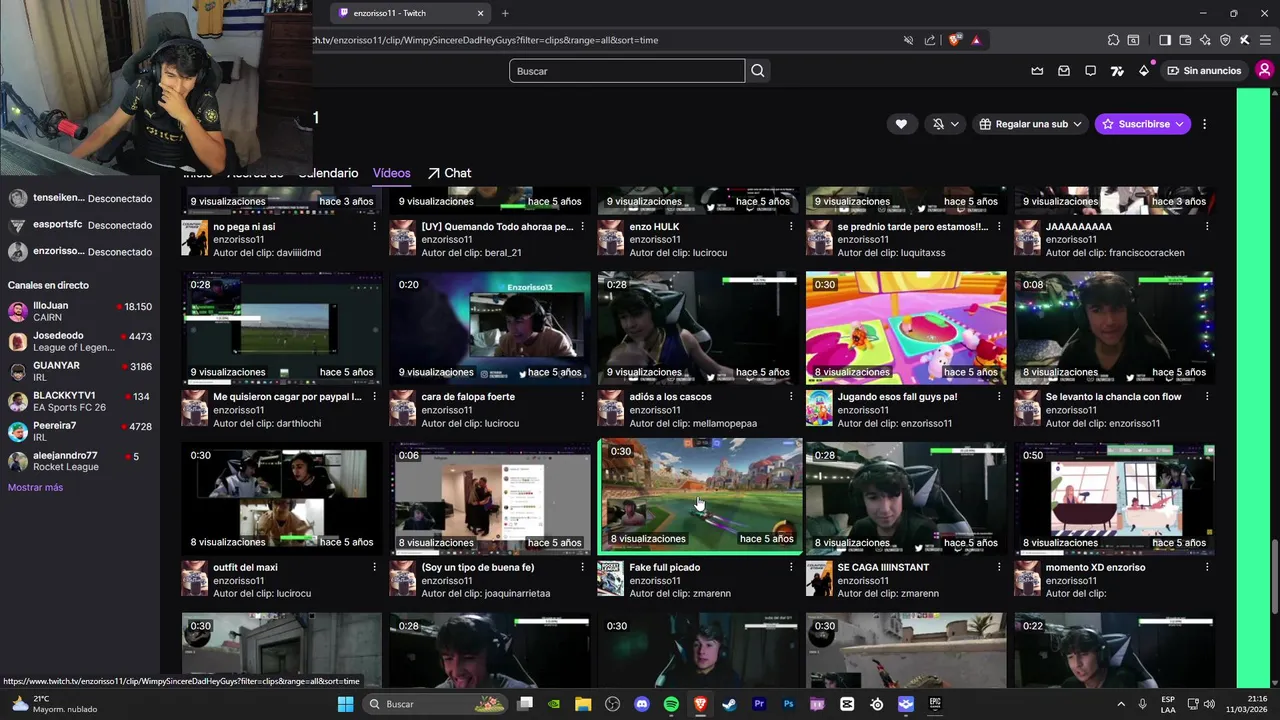Close the 'enzorisso11 - Twitch' browser tab

coord(480,13)
